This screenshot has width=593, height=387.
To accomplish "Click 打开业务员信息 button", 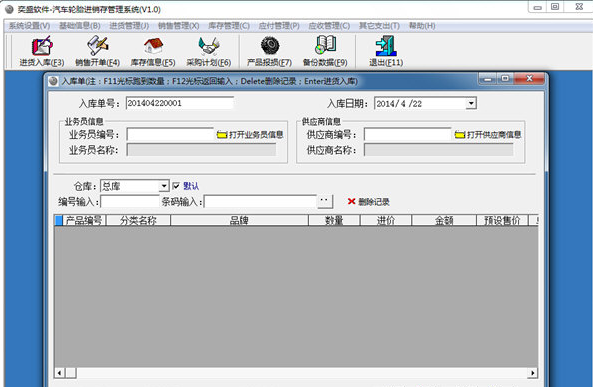I will 250,135.
